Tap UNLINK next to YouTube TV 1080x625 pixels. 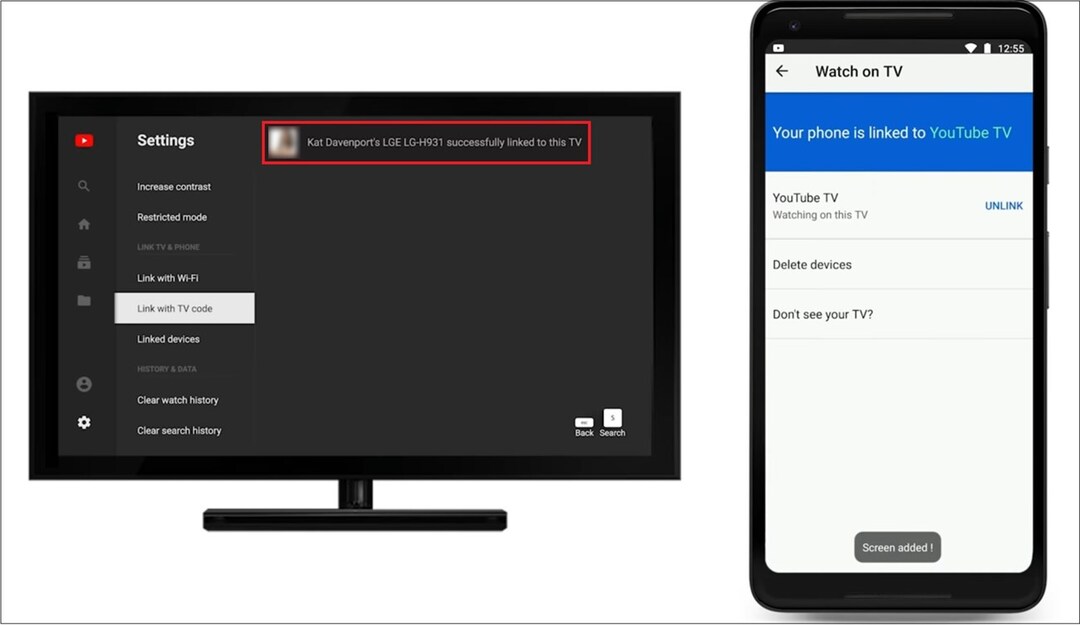click(x=1004, y=206)
